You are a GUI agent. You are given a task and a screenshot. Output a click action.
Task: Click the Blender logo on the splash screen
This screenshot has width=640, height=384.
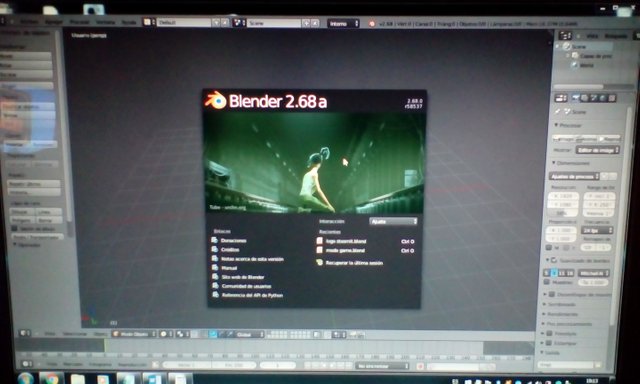[x=215, y=100]
